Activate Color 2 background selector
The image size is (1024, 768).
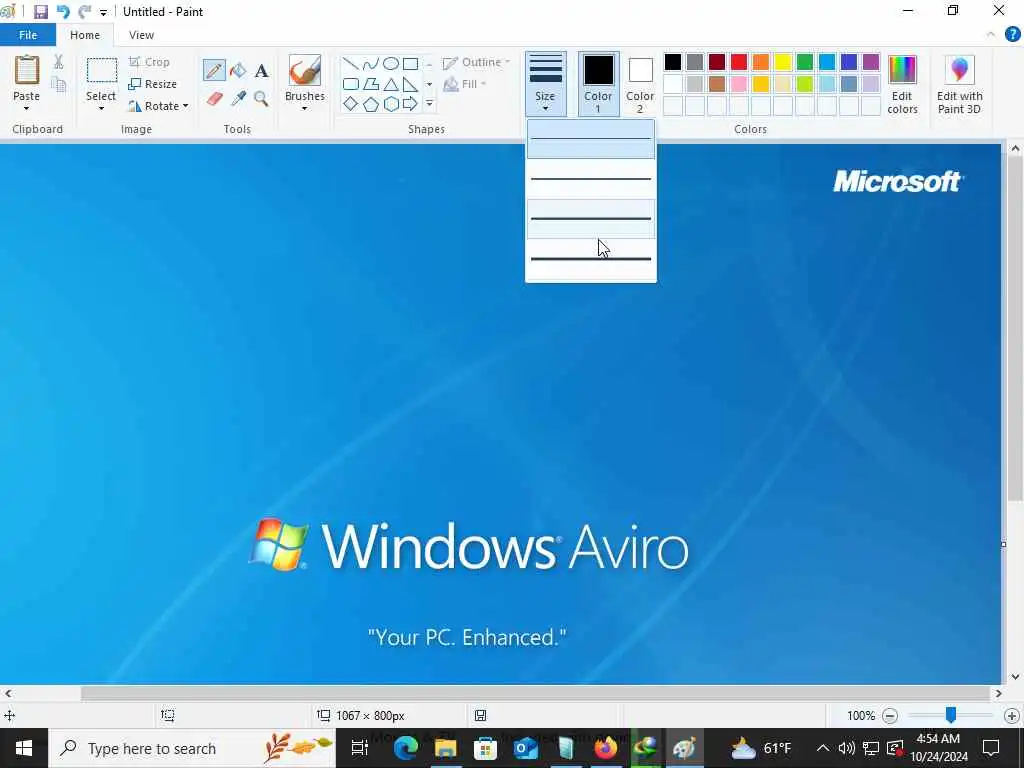click(640, 84)
